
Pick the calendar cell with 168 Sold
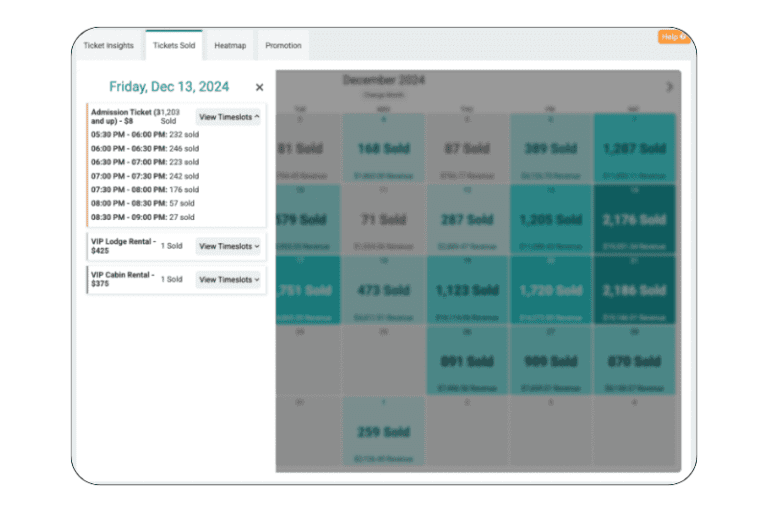[383, 148]
